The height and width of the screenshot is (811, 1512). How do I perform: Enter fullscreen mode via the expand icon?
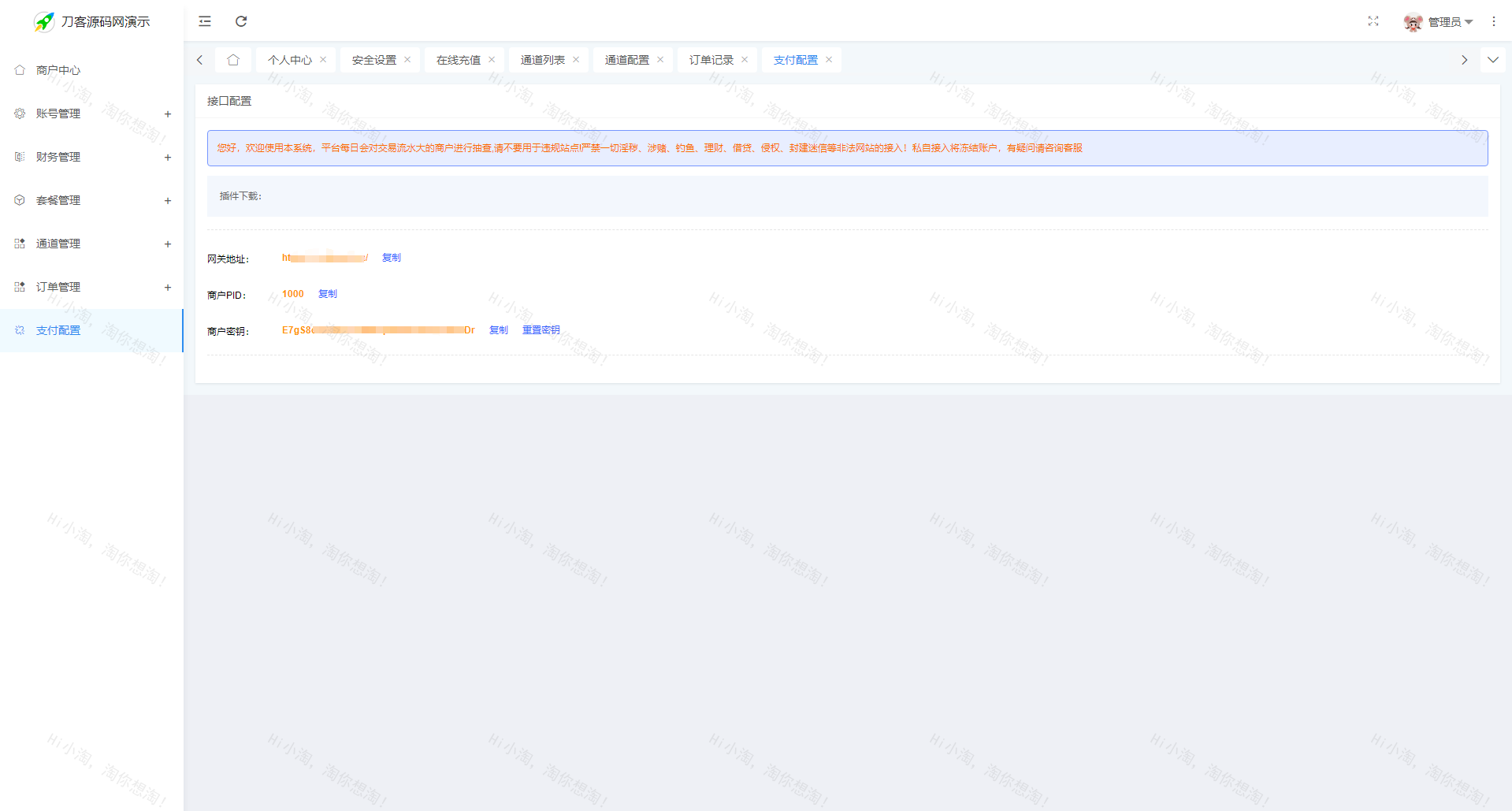tap(1373, 21)
